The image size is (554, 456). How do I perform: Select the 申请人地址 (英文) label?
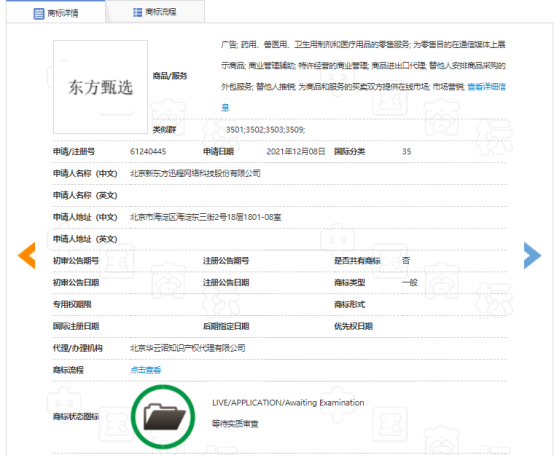(x=85, y=239)
